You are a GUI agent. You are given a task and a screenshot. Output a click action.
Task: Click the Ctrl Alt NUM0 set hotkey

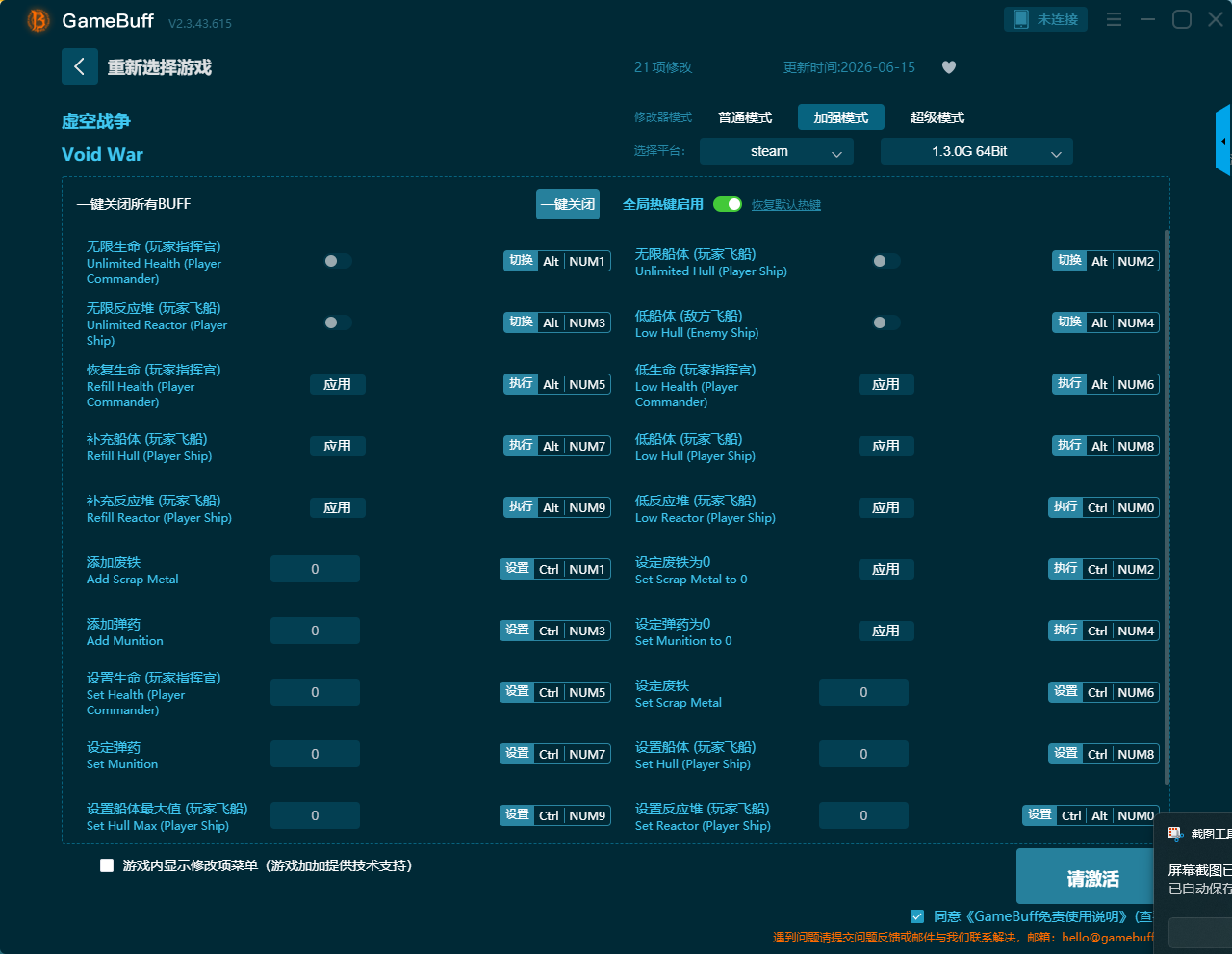point(1091,815)
